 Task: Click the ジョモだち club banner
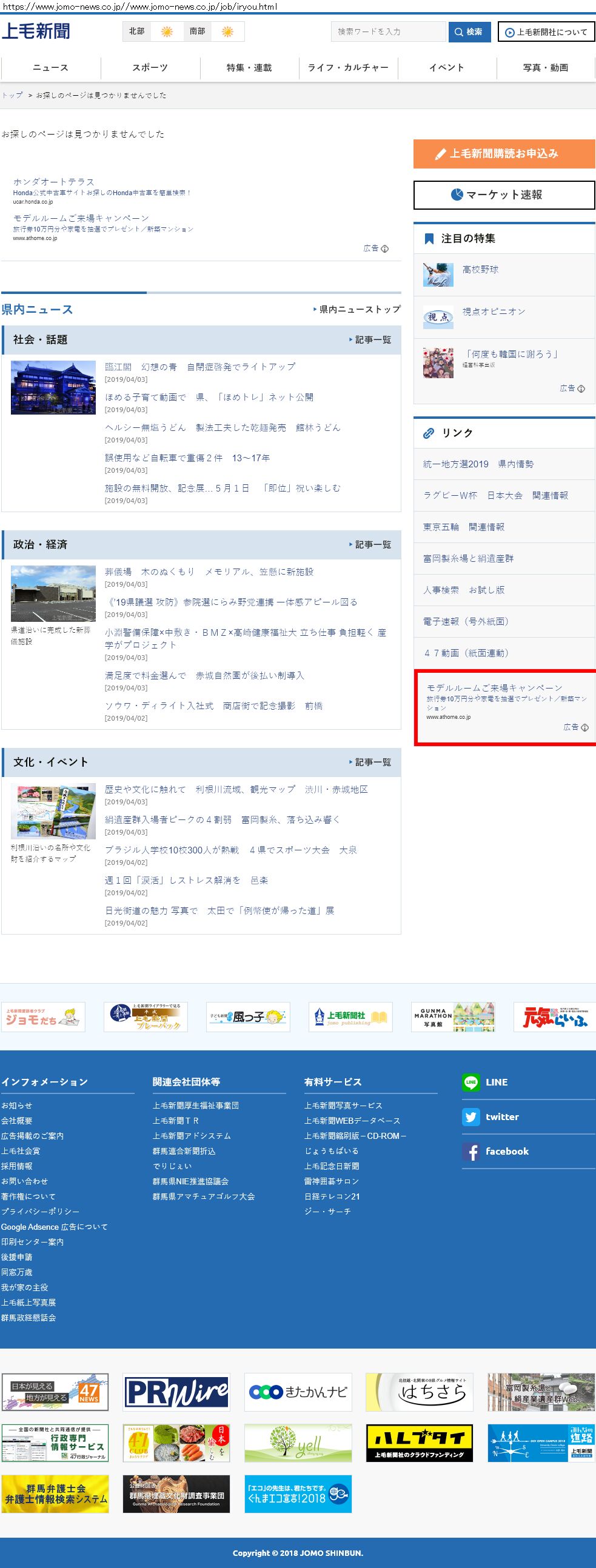[x=43, y=1016]
